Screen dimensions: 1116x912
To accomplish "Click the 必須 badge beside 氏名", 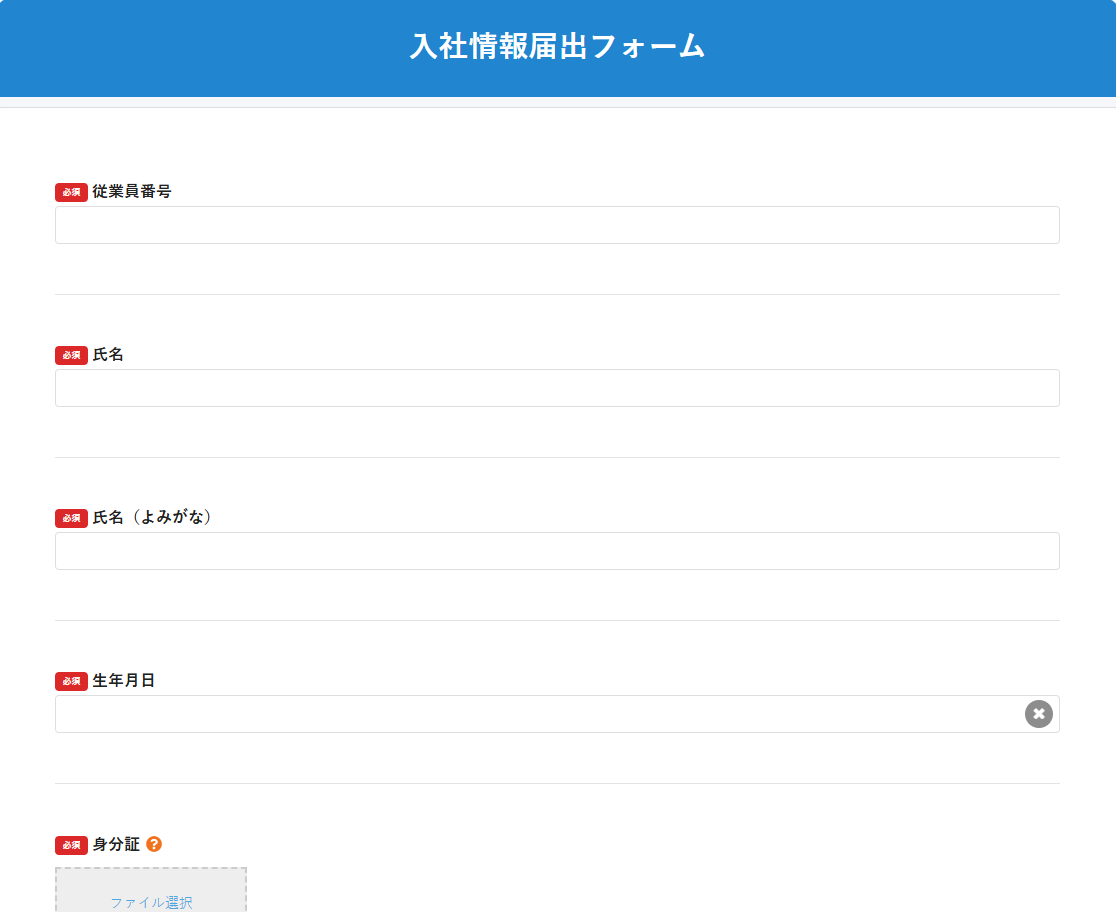I will tap(69, 354).
